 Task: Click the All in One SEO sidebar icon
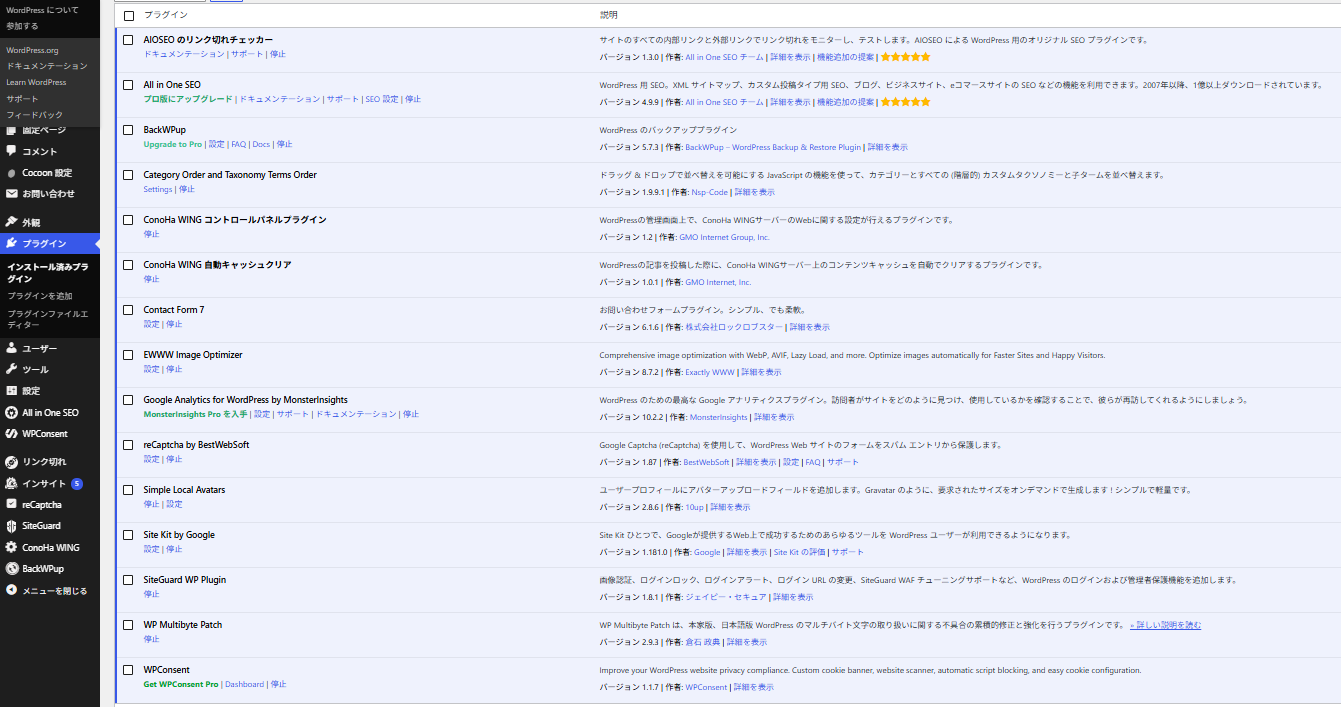(x=11, y=412)
